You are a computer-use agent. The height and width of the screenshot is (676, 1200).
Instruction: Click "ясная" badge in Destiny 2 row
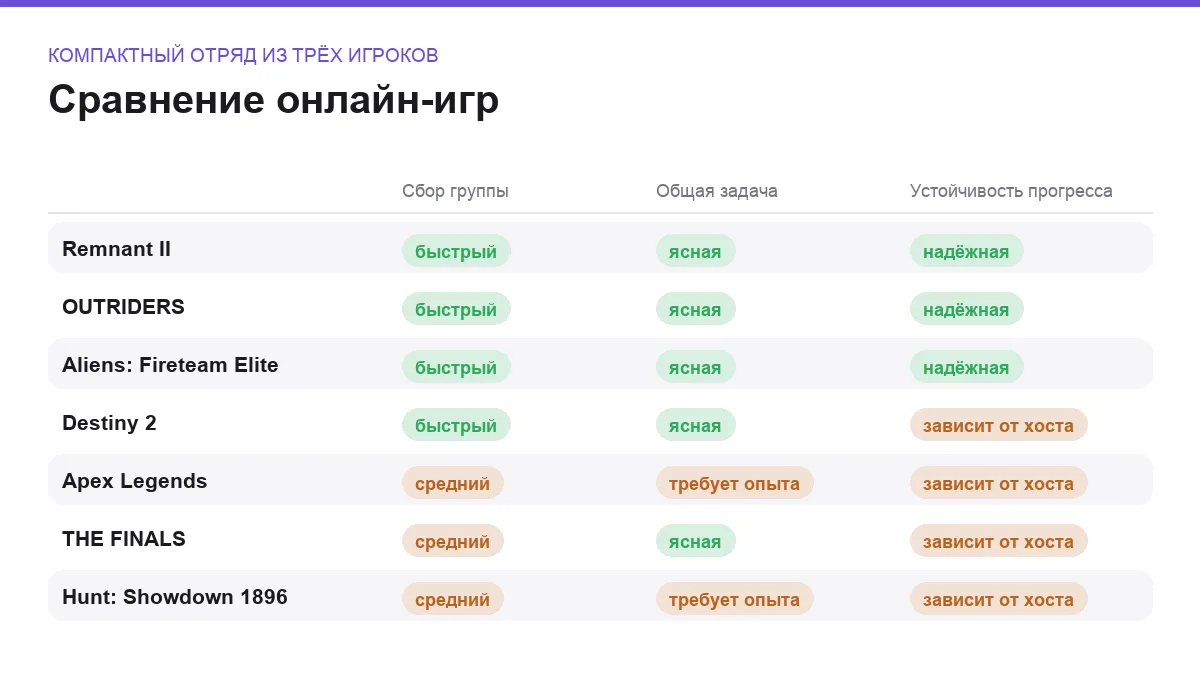[696, 425]
